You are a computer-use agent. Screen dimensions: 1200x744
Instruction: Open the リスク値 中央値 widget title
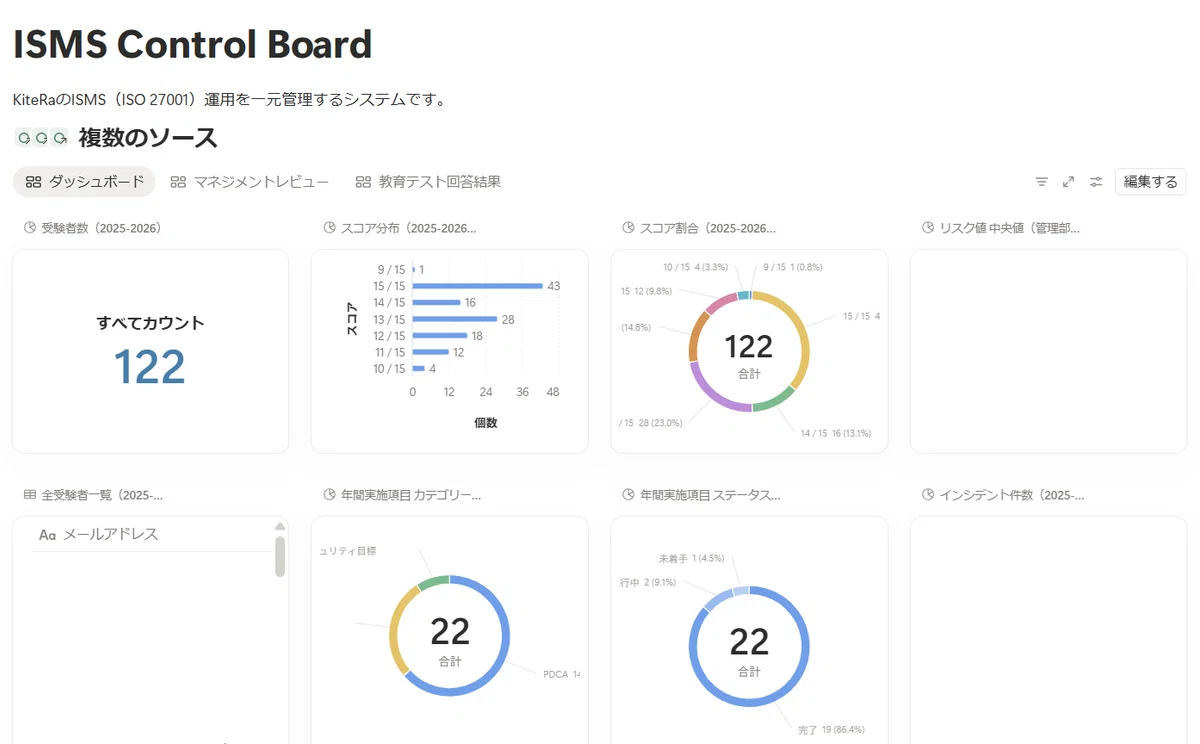[1010, 228]
